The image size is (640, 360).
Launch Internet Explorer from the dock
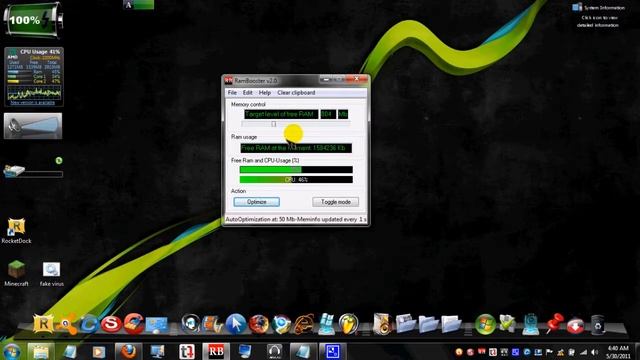point(304,324)
